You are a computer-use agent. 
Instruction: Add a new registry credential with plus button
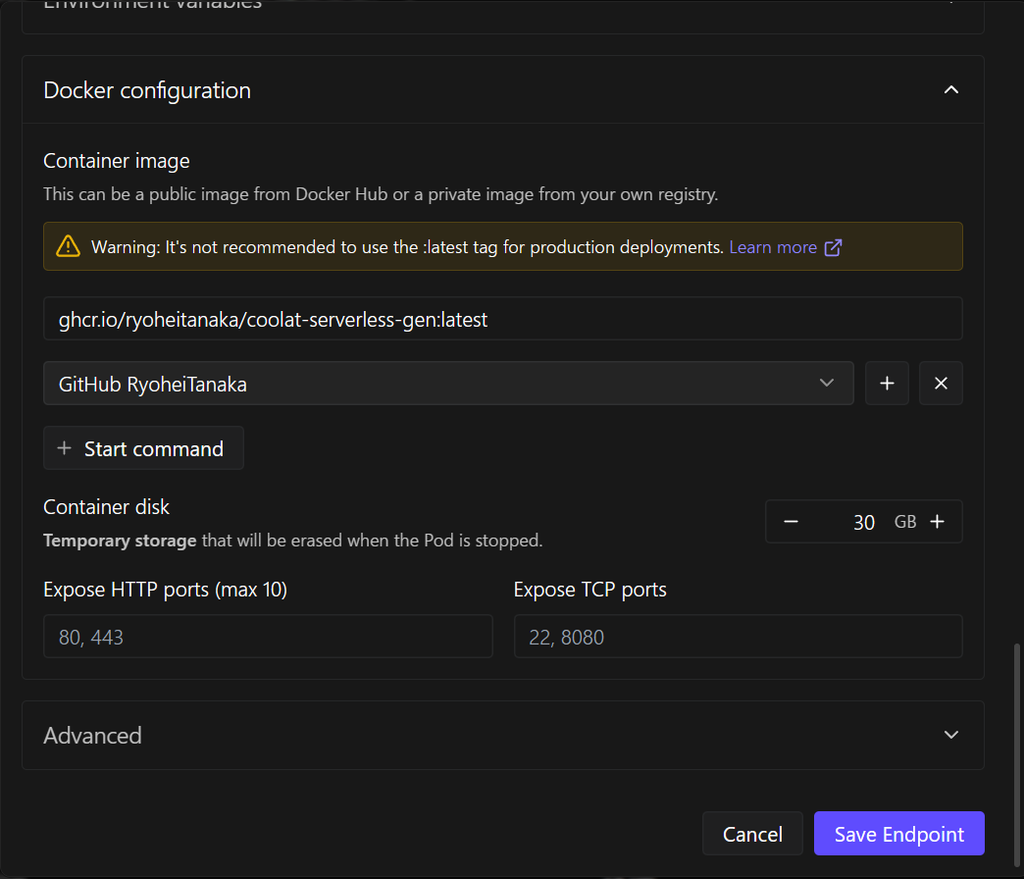click(887, 383)
